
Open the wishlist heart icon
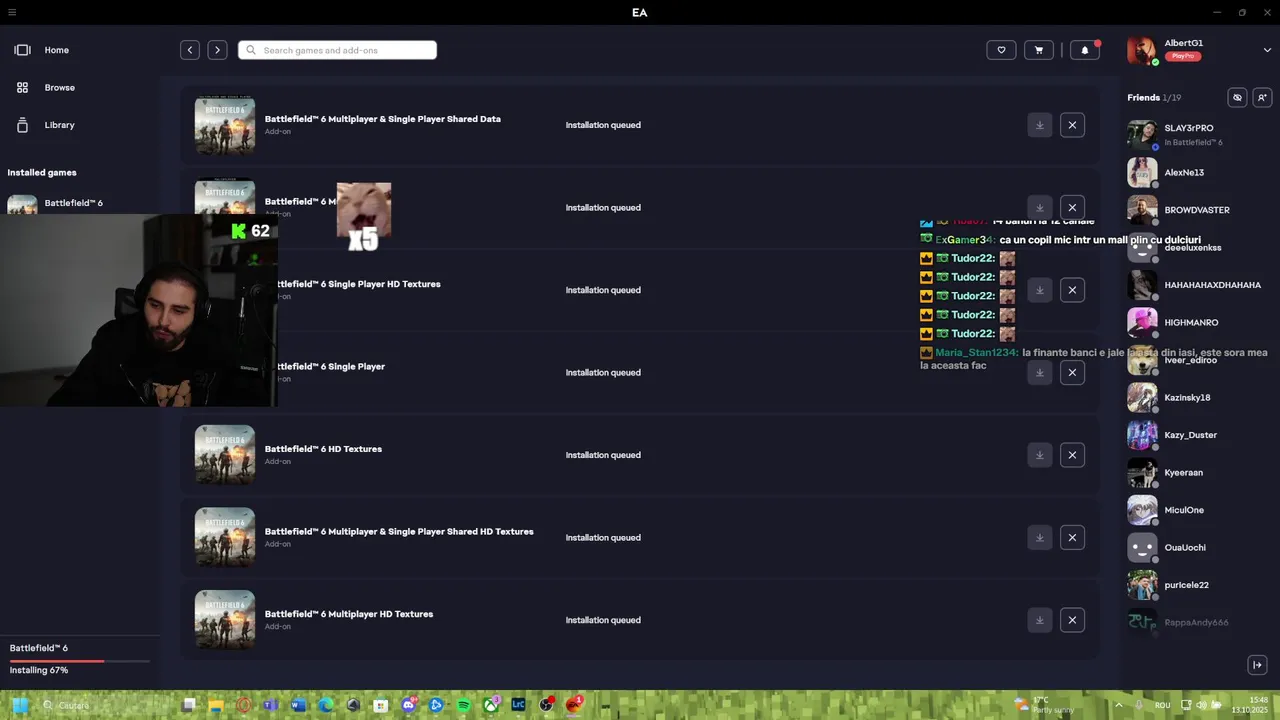tap(1001, 50)
